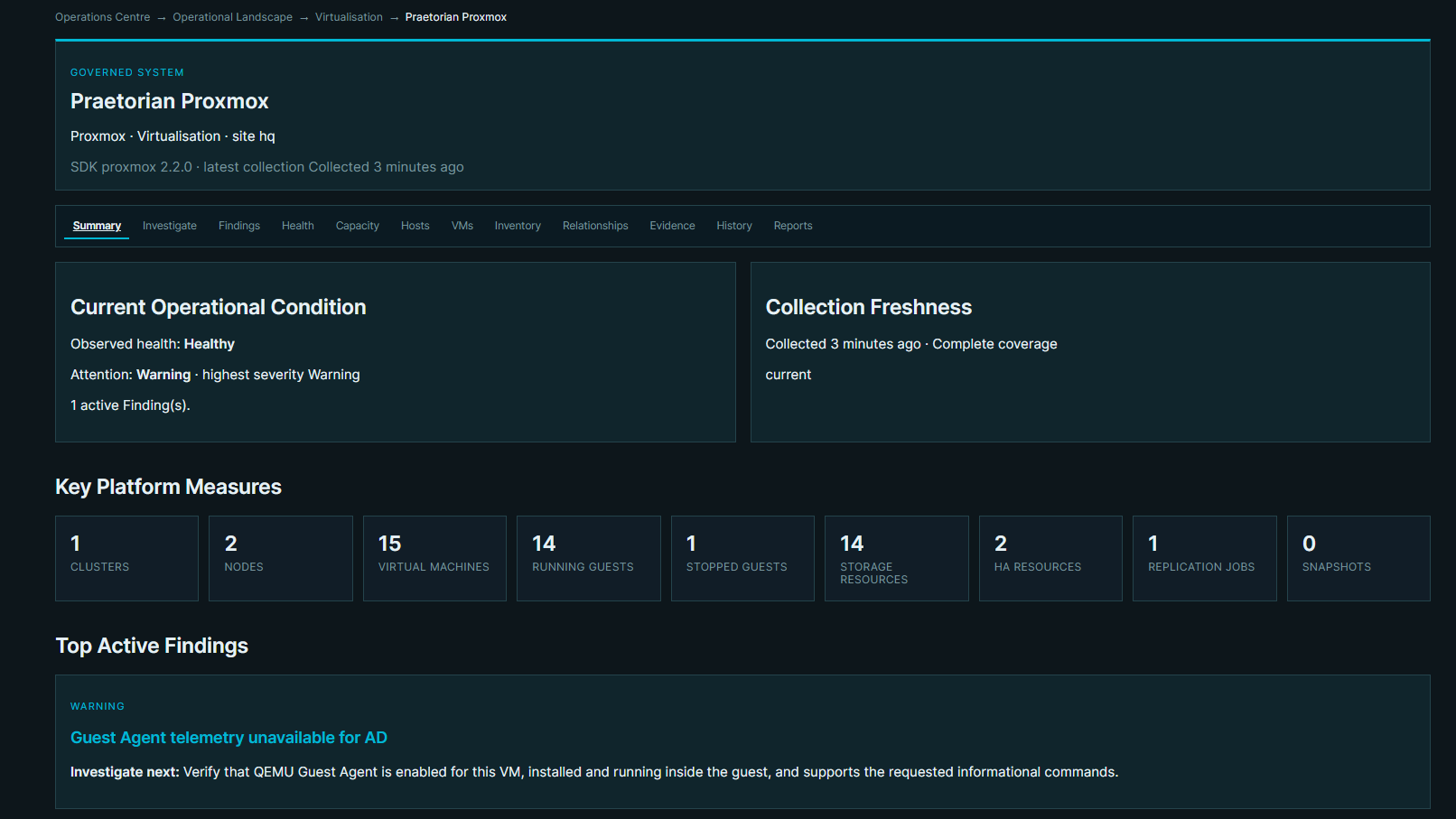Click the Storage Resources measure card
The width and height of the screenshot is (1456, 819).
897,558
